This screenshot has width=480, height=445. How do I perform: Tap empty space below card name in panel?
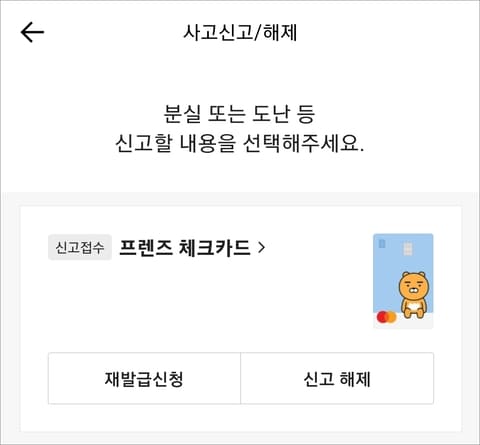200,300
